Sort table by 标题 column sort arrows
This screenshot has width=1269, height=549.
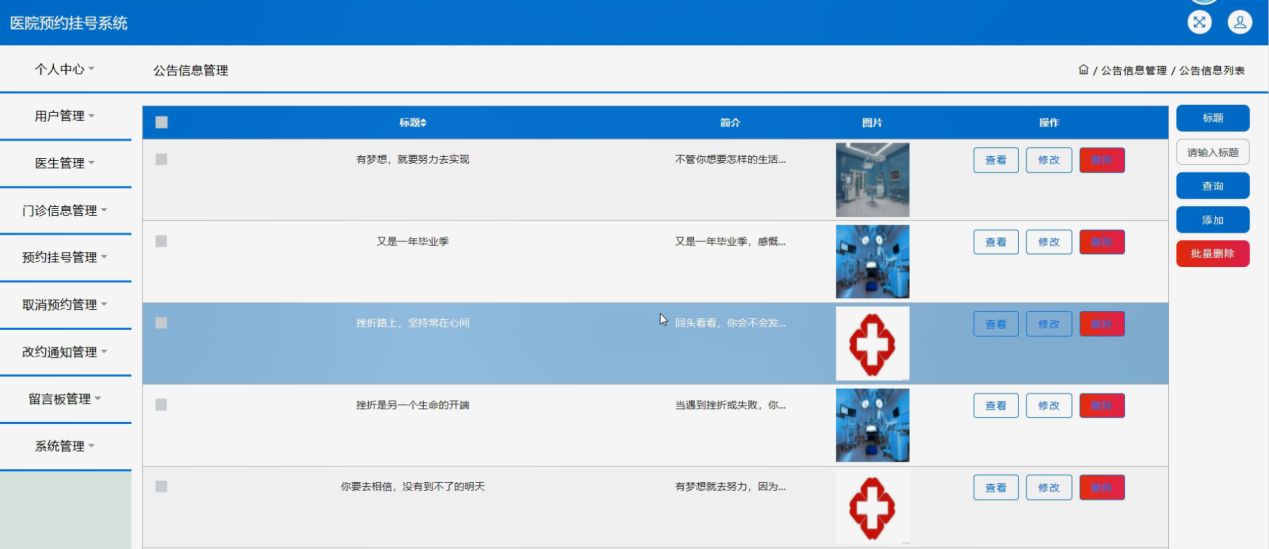coord(423,123)
